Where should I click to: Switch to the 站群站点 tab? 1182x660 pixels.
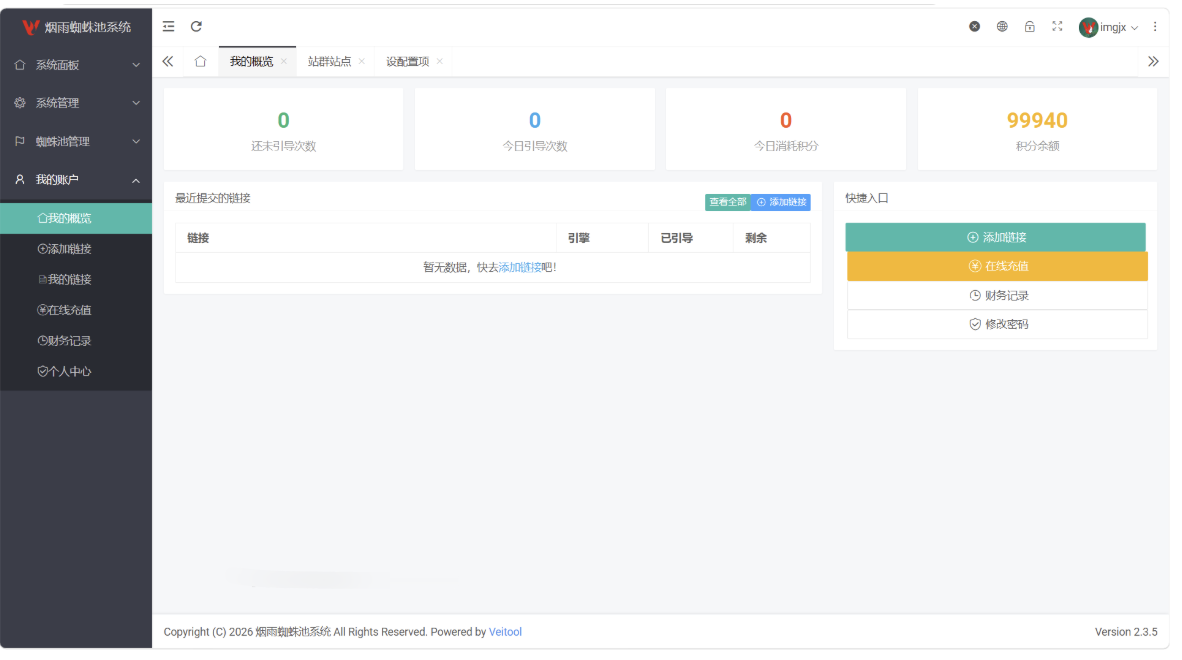click(329, 62)
